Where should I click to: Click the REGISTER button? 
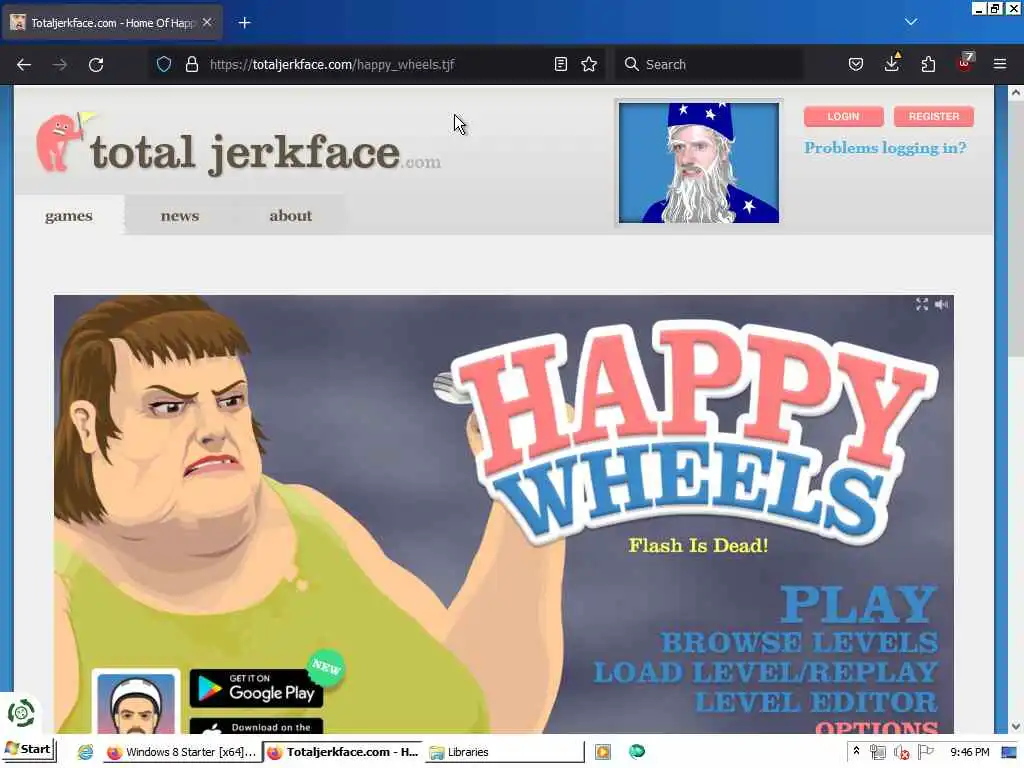click(x=934, y=116)
